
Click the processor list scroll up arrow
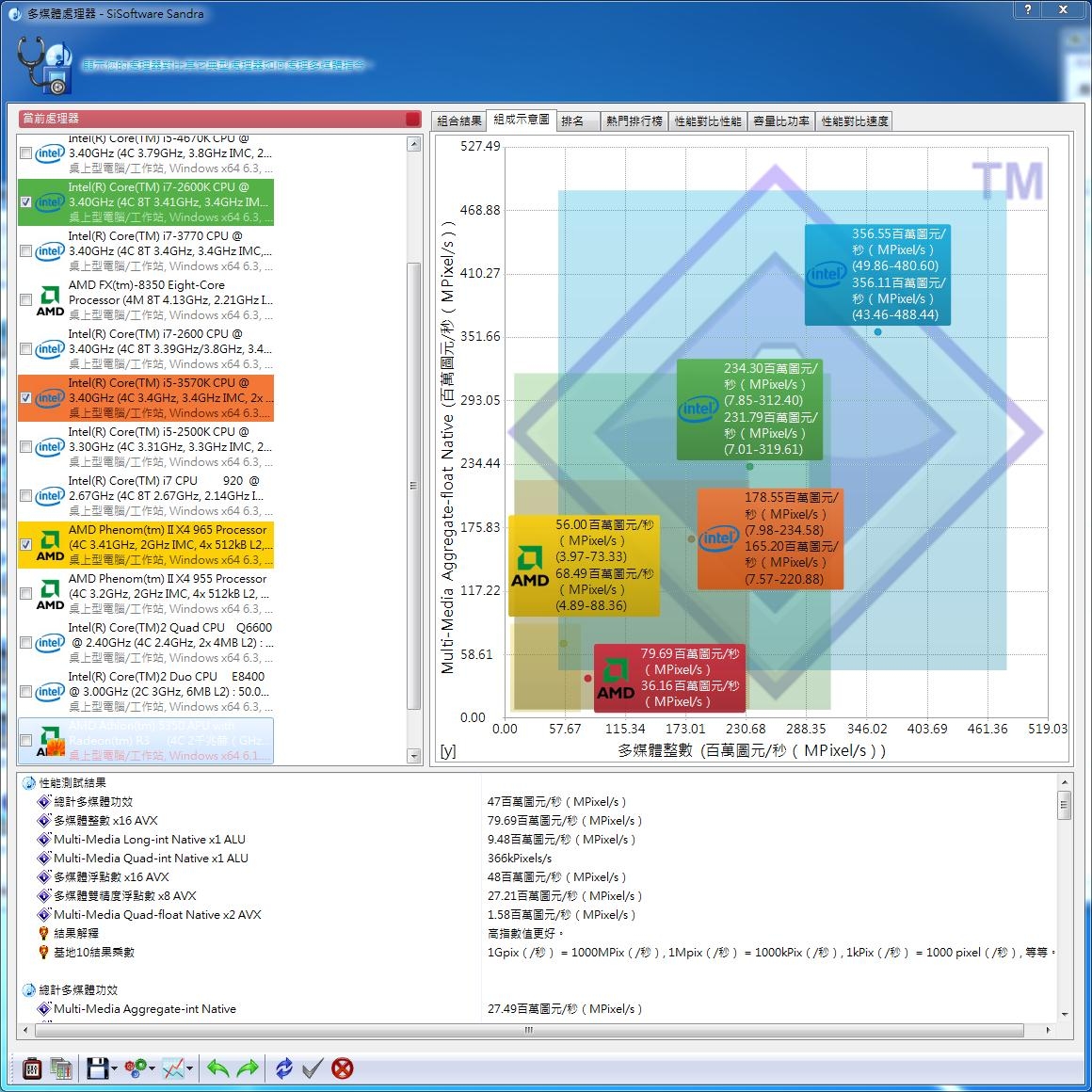(413, 144)
